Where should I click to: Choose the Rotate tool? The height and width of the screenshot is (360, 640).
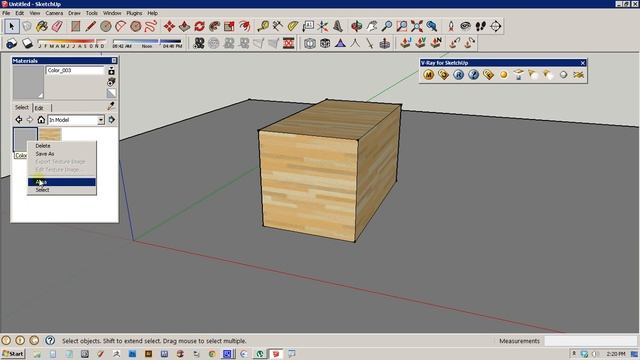pyautogui.click(x=200, y=27)
